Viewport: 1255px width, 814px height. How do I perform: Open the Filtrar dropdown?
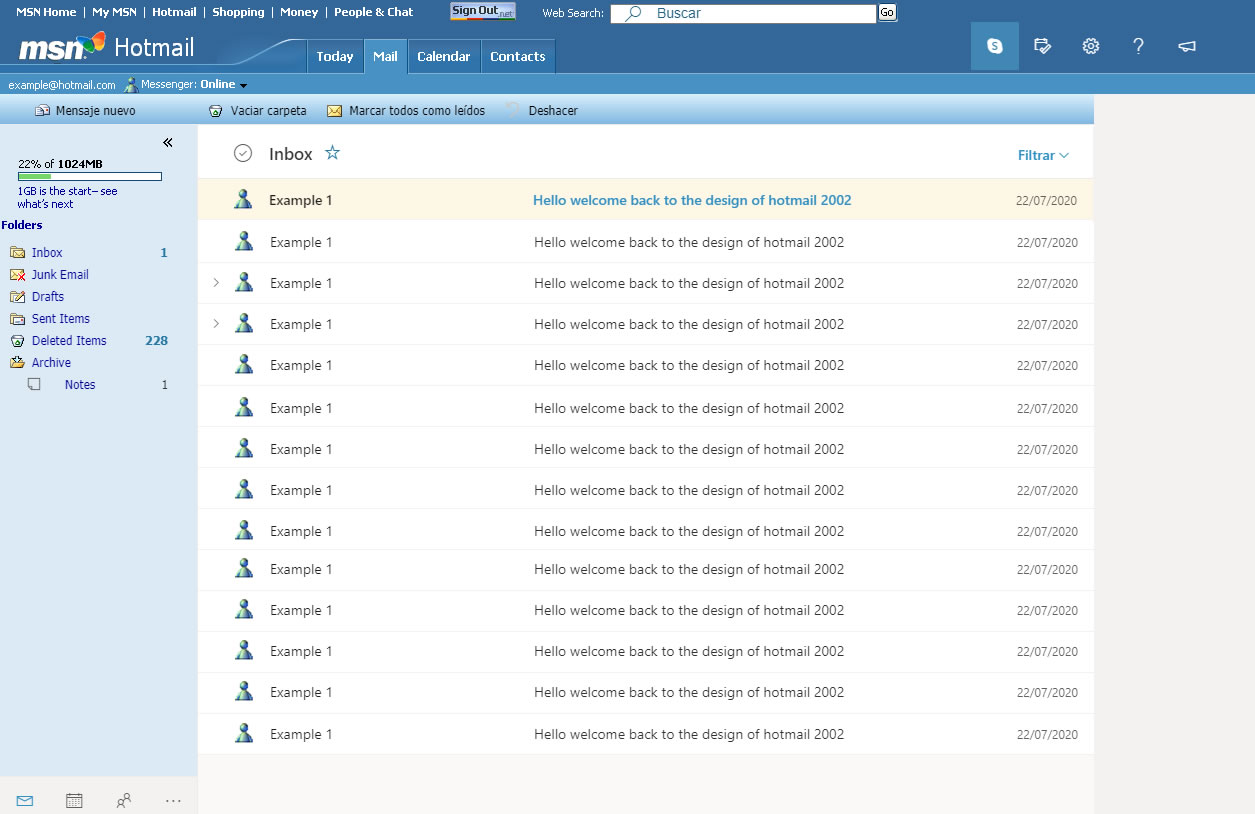[1042, 155]
